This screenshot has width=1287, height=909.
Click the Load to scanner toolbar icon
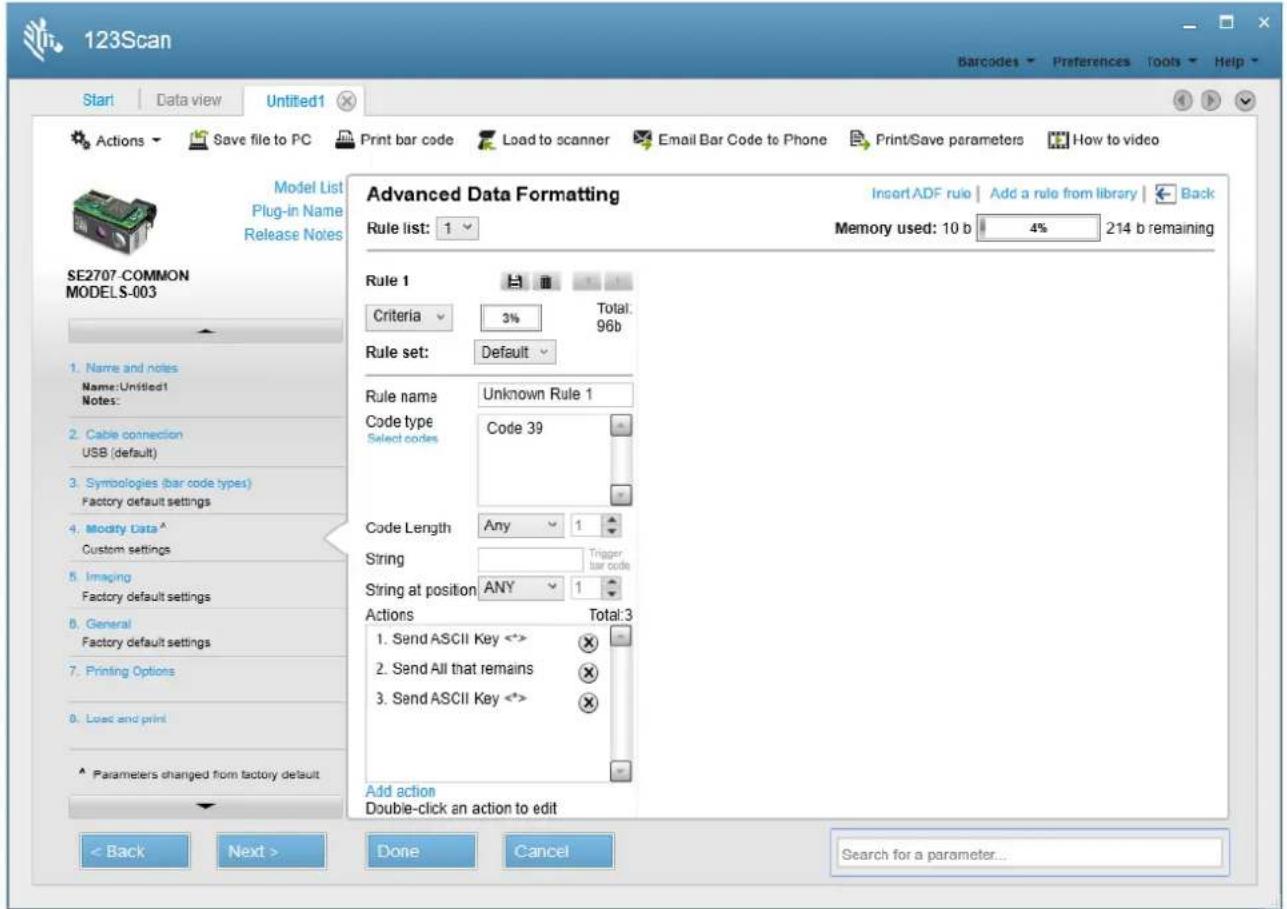tap(489, 140)
